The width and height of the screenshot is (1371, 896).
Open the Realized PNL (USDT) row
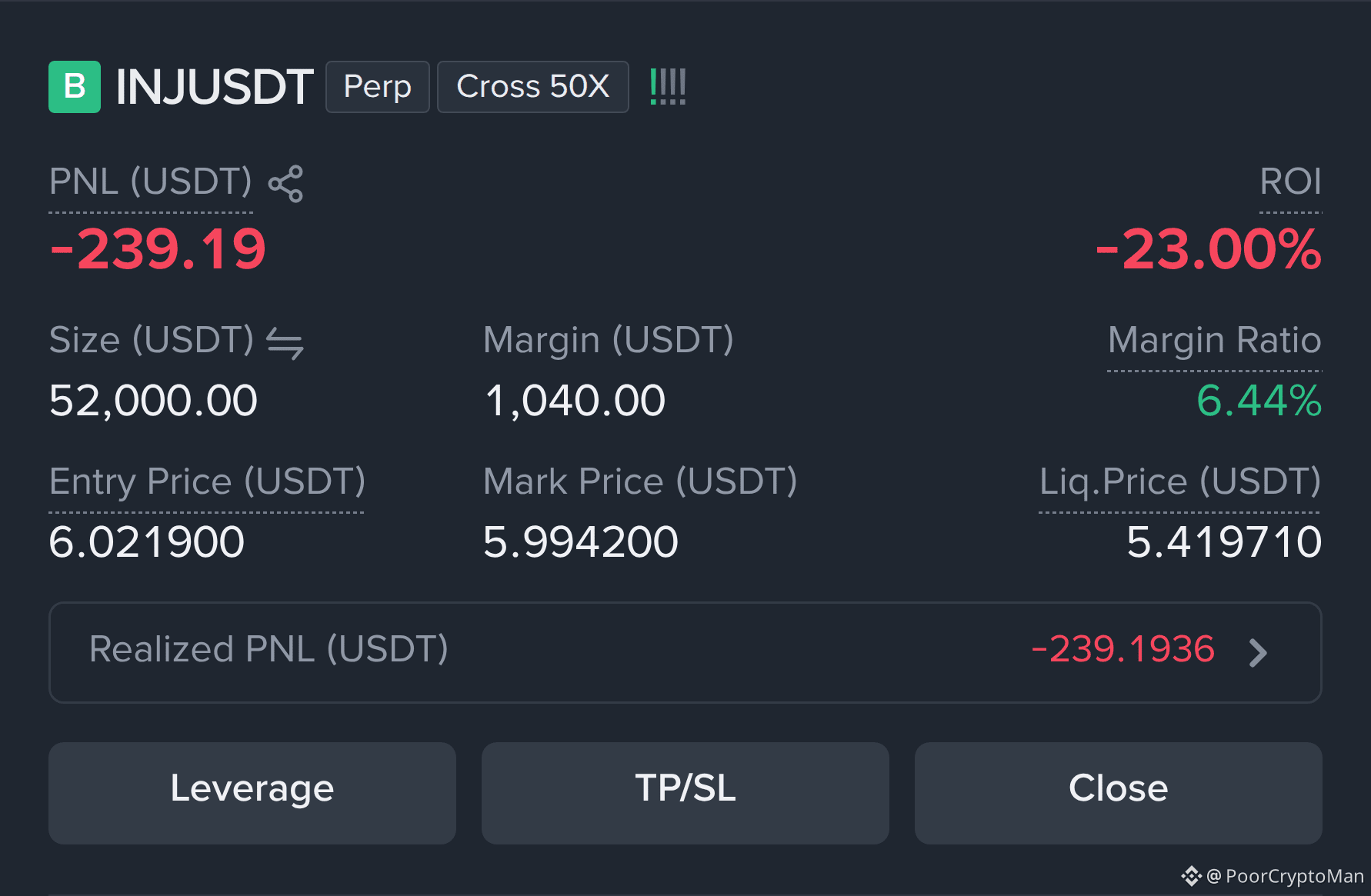[x=685, y=652]
